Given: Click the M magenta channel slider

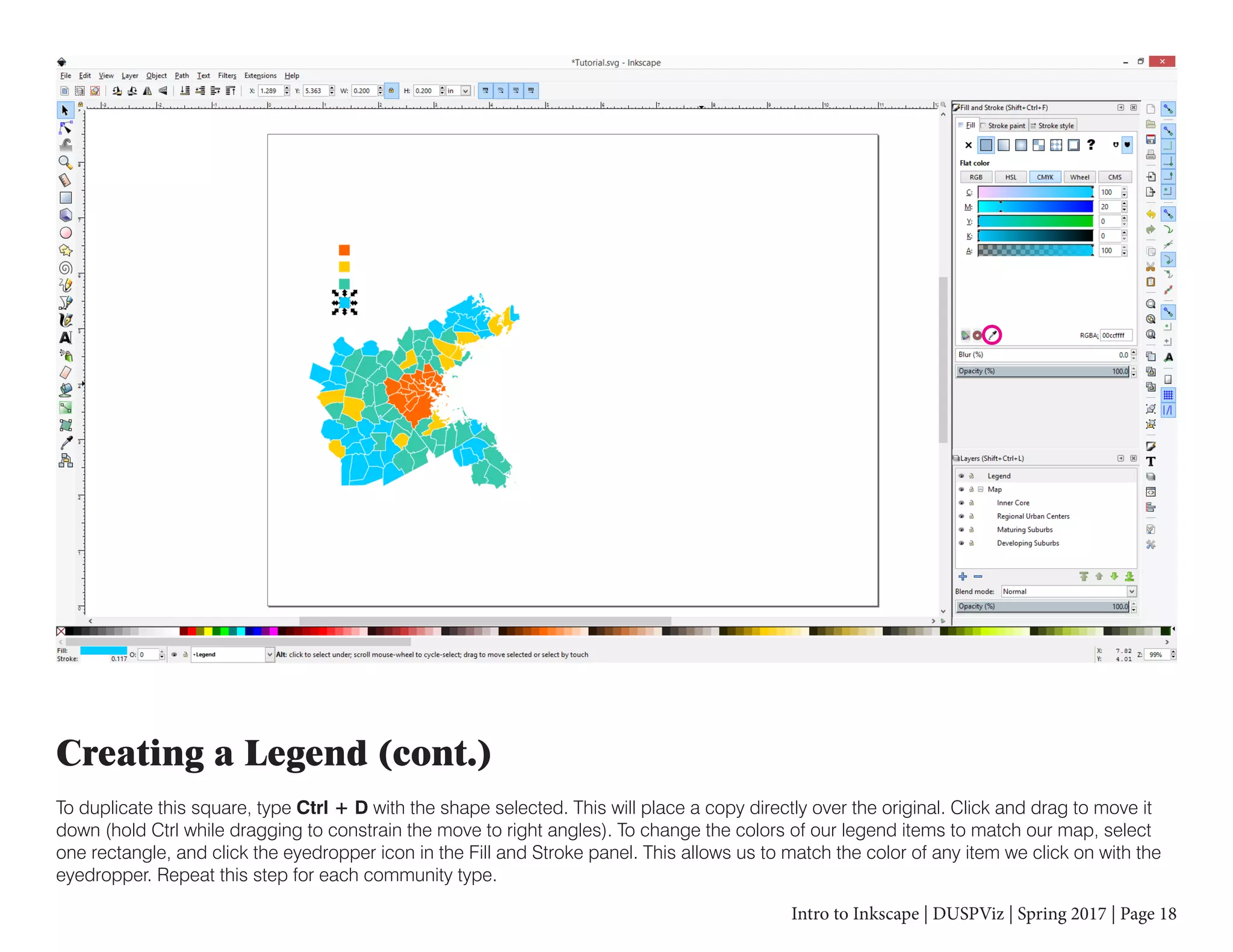Looking at the screenshot, I should pyautogui.click(x=1035, y=207).
